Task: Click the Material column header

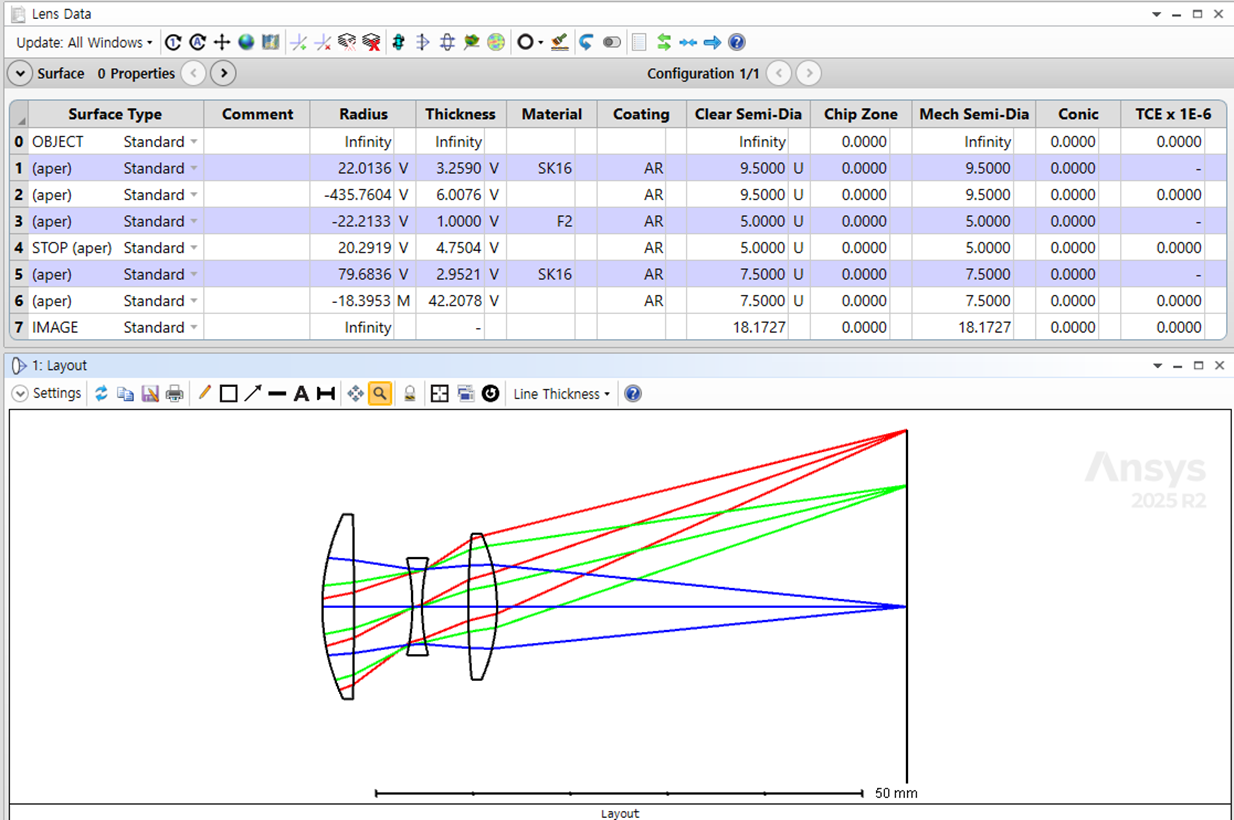Action: [551, 114]
